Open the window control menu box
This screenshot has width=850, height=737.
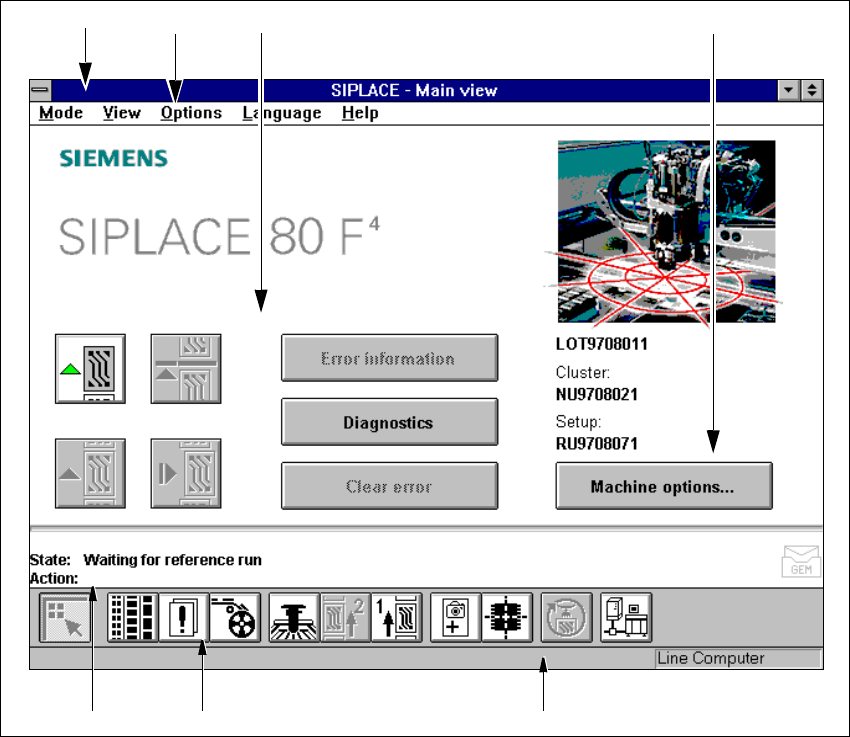point(41,90)
